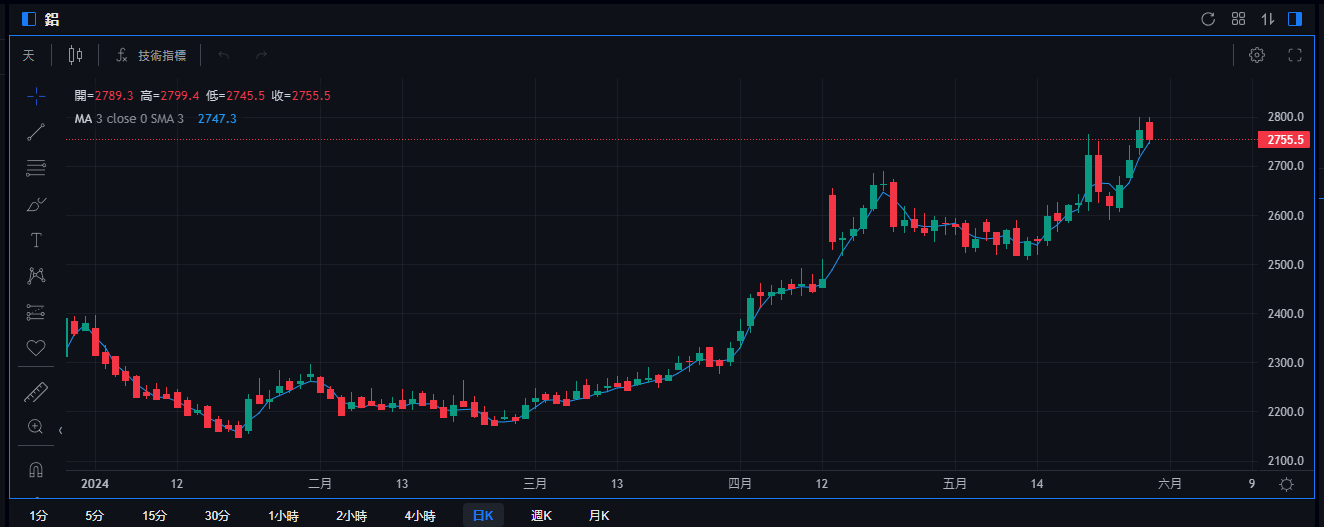
Task: Click the 2755.5 price label on axis
Action: click(x=1283, y=140)
